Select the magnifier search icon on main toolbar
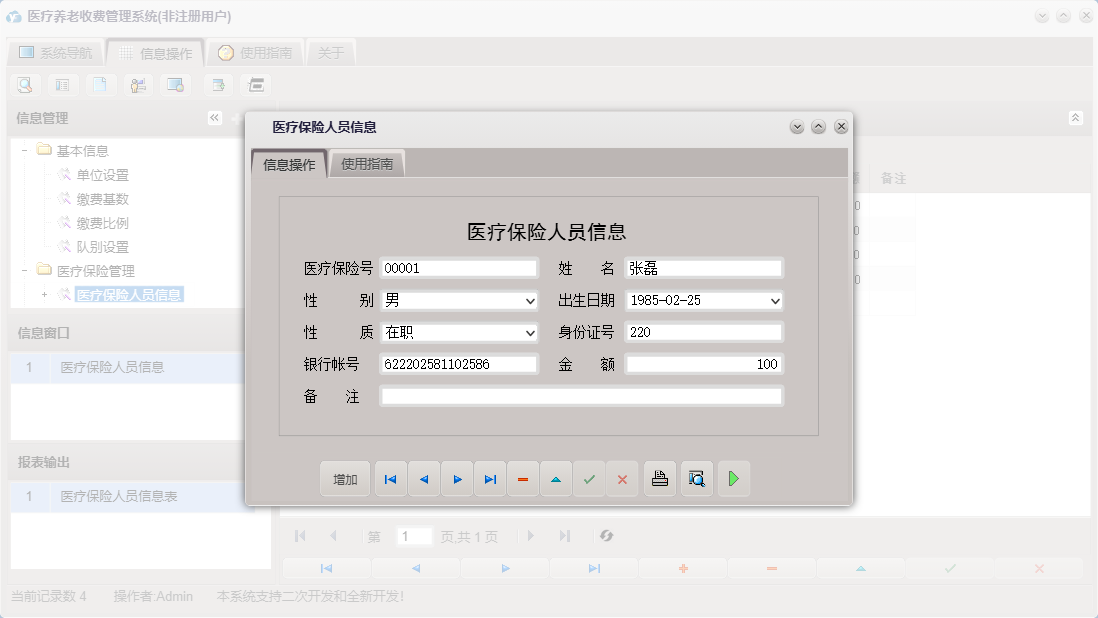This screenshot has width=1098, height=618. point(24,84)
